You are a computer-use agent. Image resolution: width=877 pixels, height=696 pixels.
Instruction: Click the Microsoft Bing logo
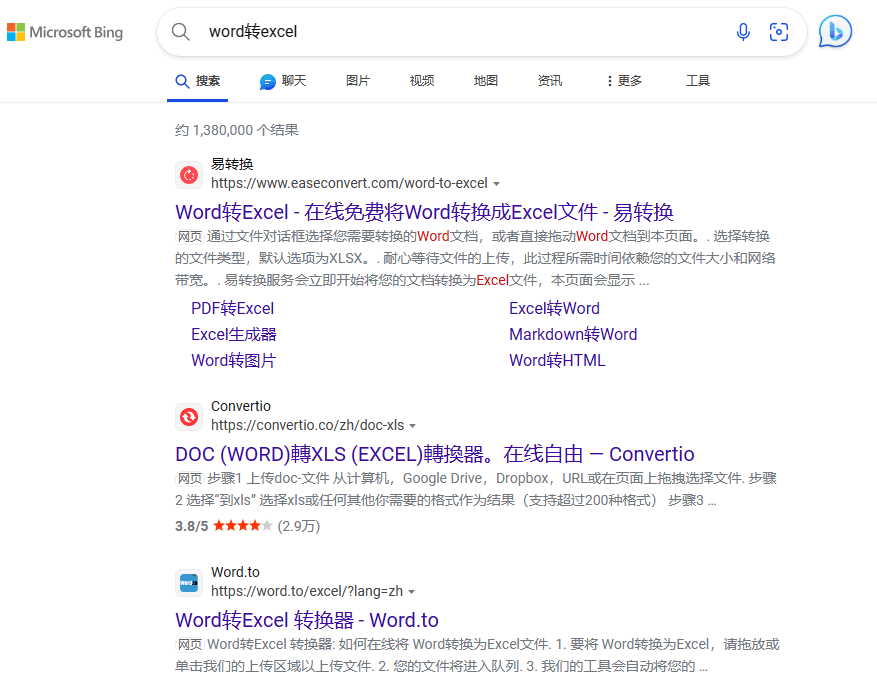click(64, 31)
